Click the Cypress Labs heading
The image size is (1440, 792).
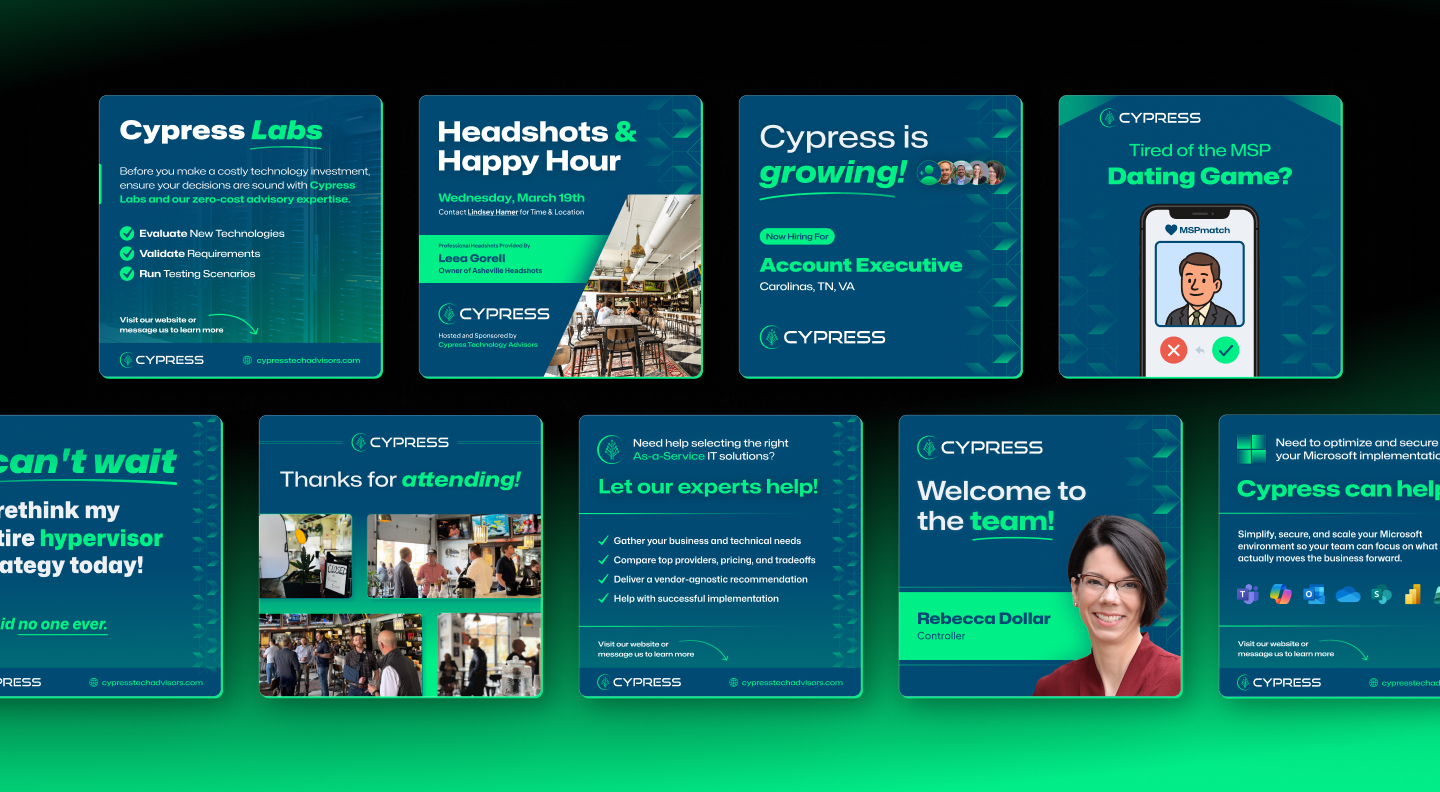click(221, 131)
